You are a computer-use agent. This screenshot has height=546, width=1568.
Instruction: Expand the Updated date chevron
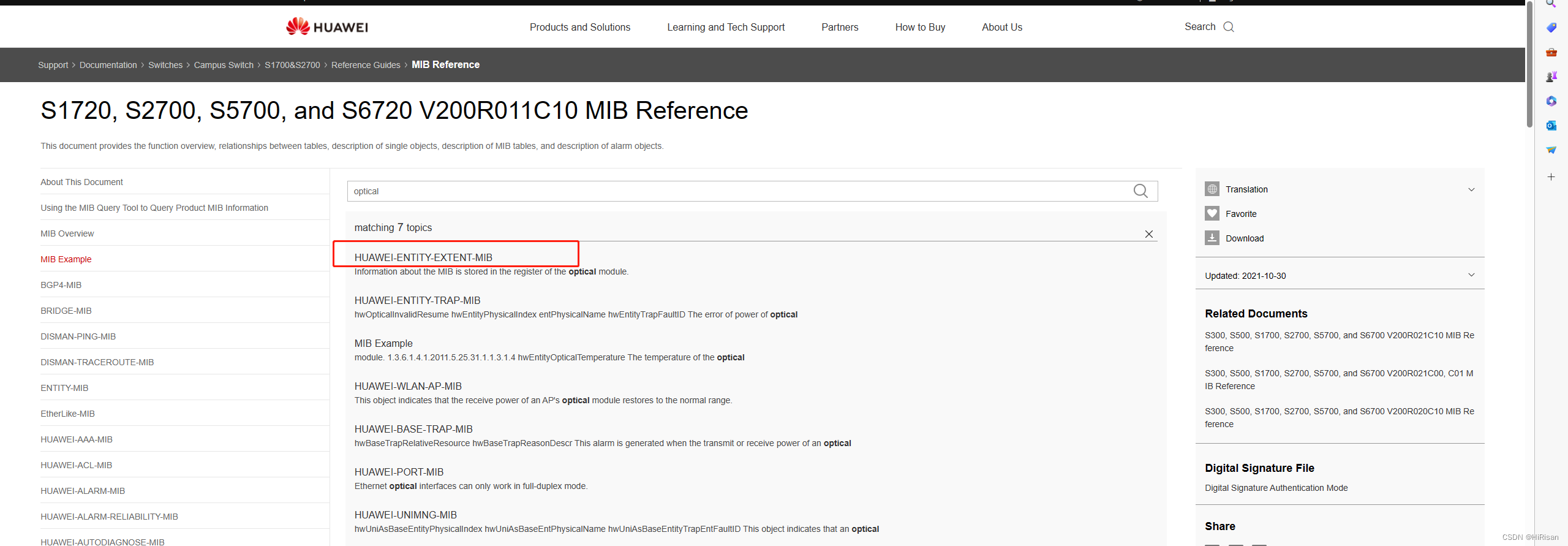coord(1472,275)
